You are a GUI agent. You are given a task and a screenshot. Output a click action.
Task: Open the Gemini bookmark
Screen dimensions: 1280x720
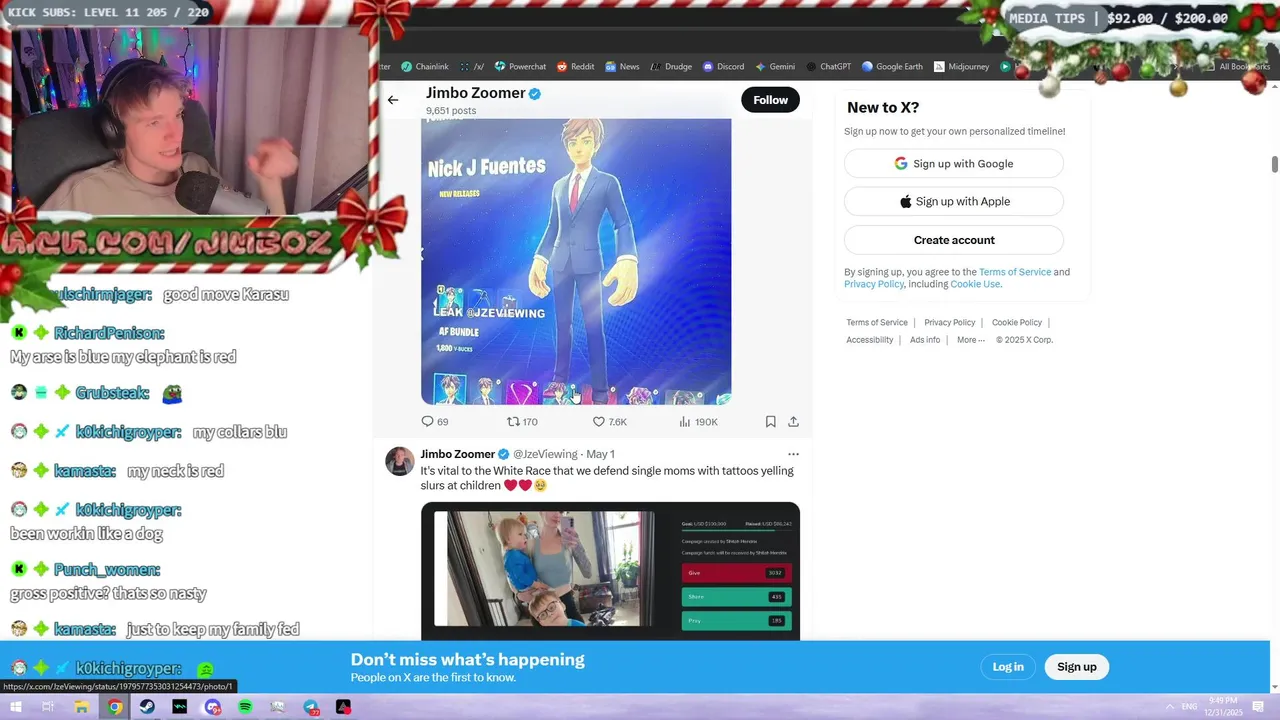(x=775, y=67)
